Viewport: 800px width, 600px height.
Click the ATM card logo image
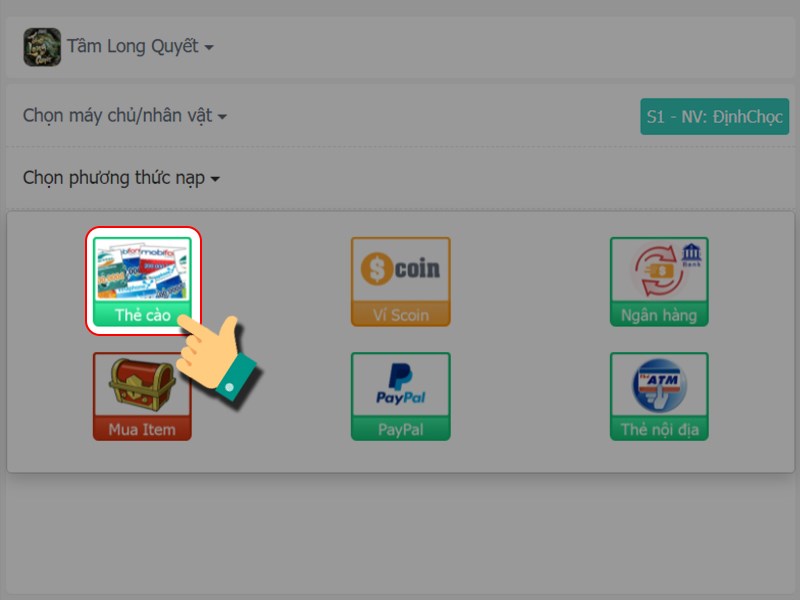click(659, 385)
